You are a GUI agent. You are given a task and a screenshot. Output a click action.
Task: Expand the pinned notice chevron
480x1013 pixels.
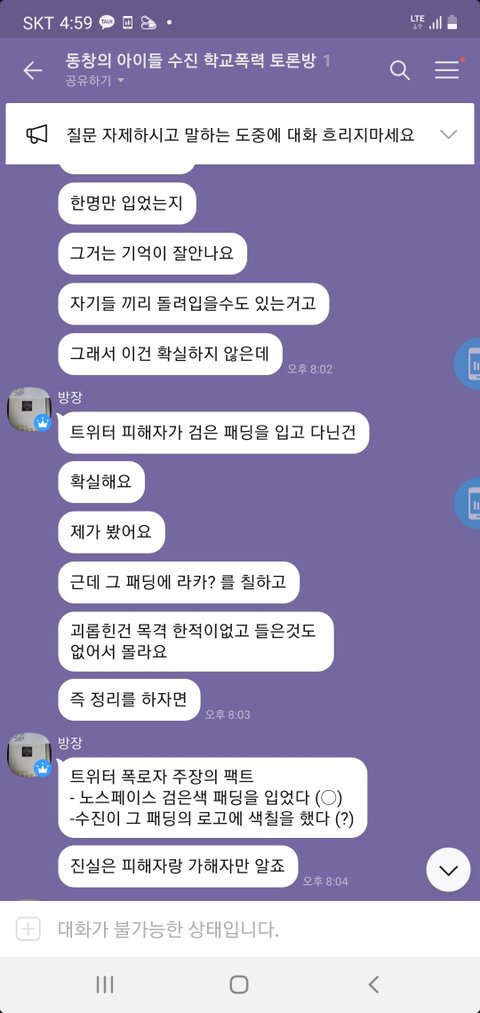(x=448, y=134)
